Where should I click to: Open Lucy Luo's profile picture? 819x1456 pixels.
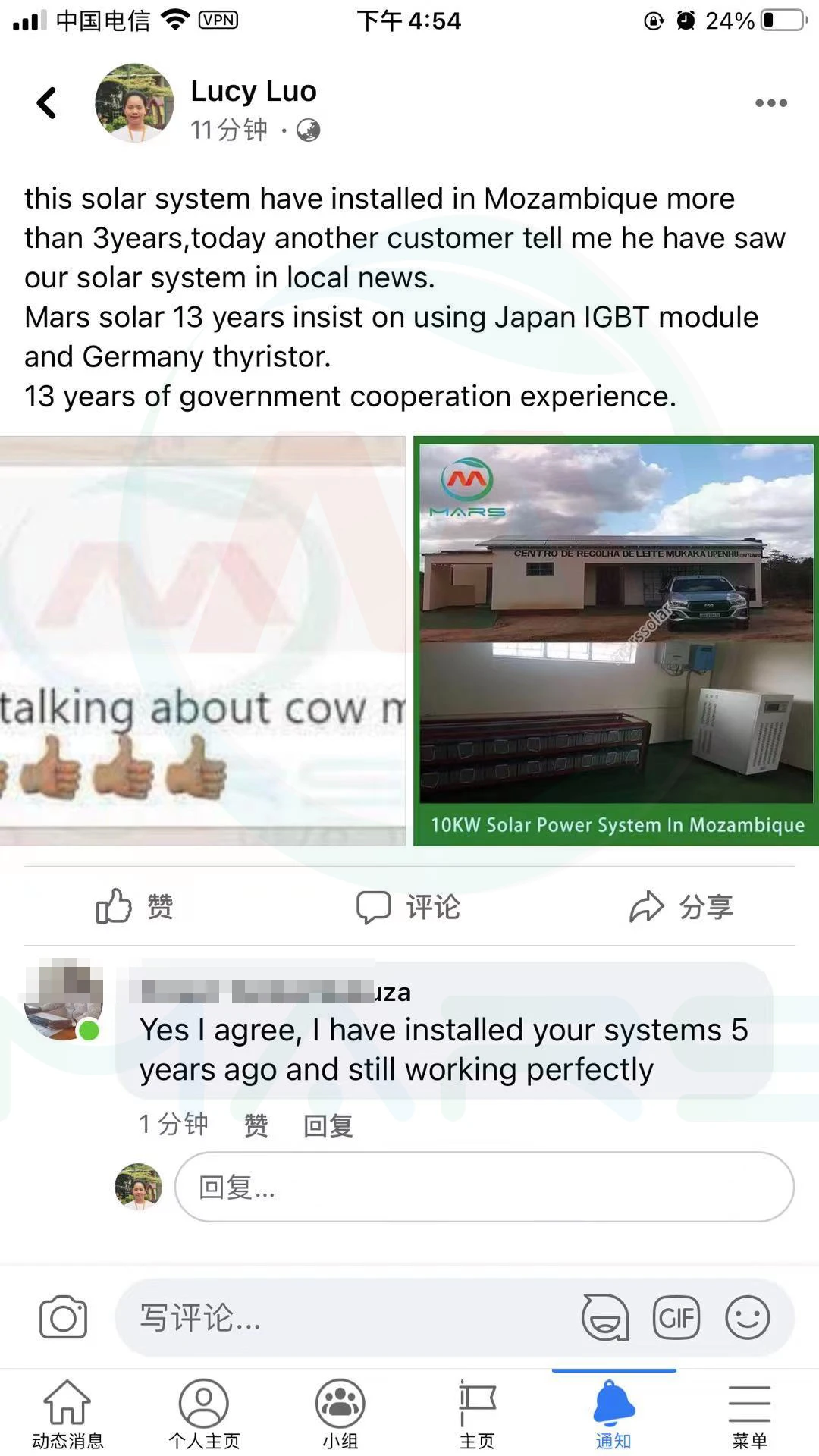133,103
